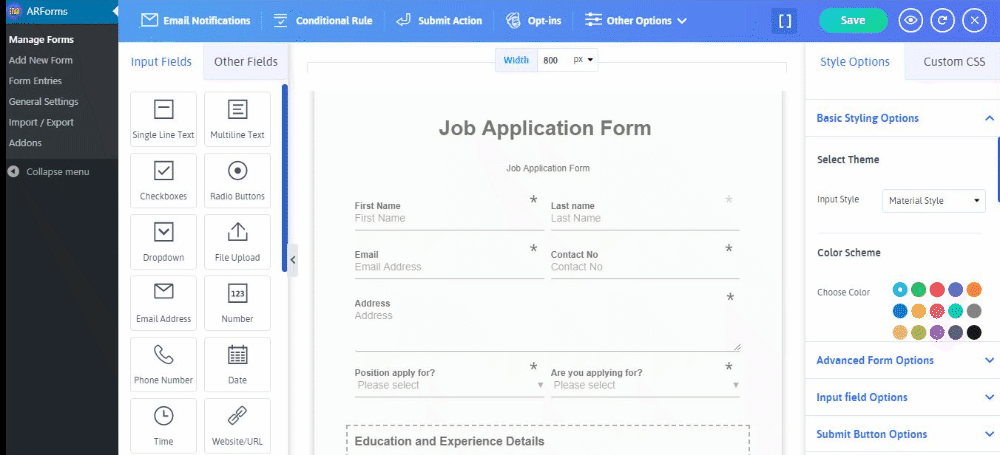Insert a Date field
Viewport: 1000px width, 455px height.
[x=237, y=364]
